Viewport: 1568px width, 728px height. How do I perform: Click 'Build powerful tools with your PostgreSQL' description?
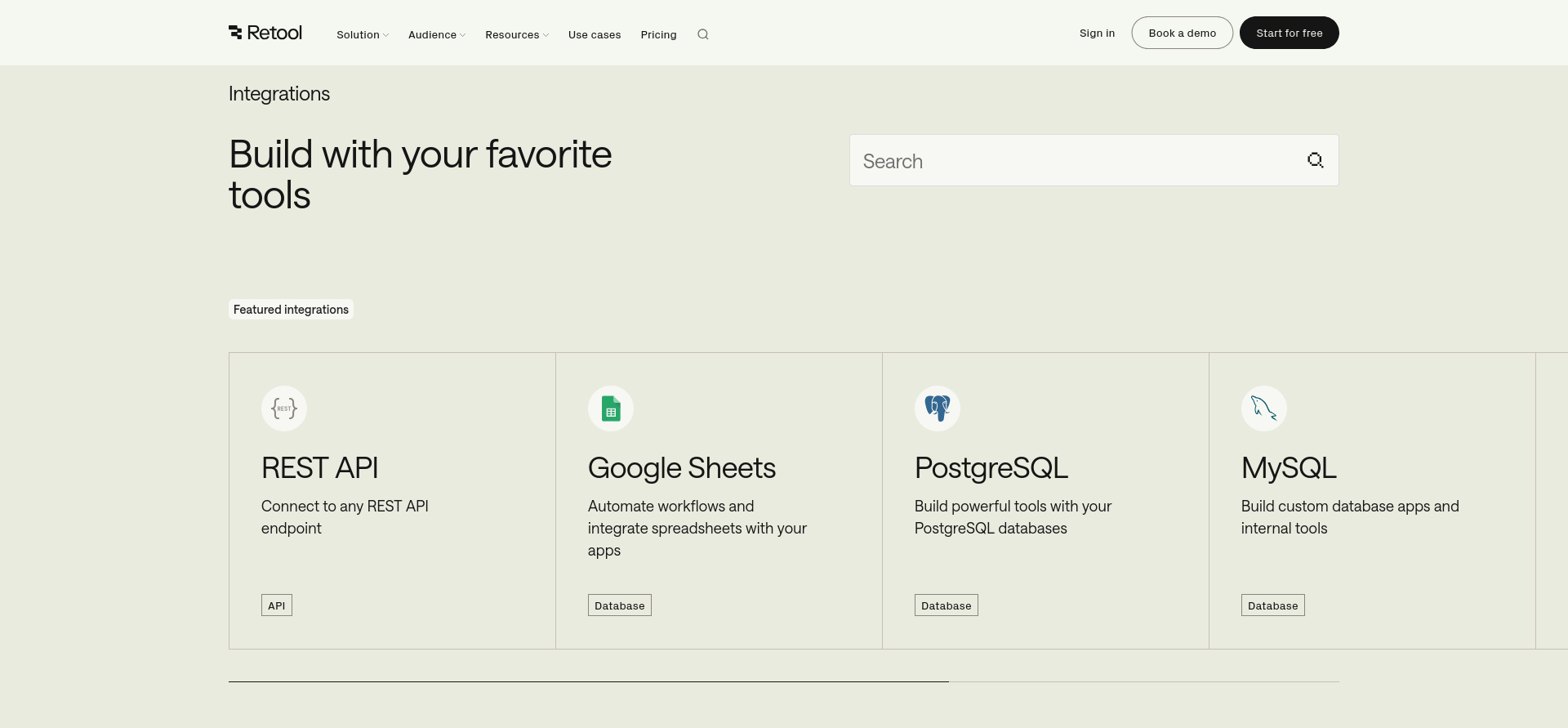[x=1013, y=517]
